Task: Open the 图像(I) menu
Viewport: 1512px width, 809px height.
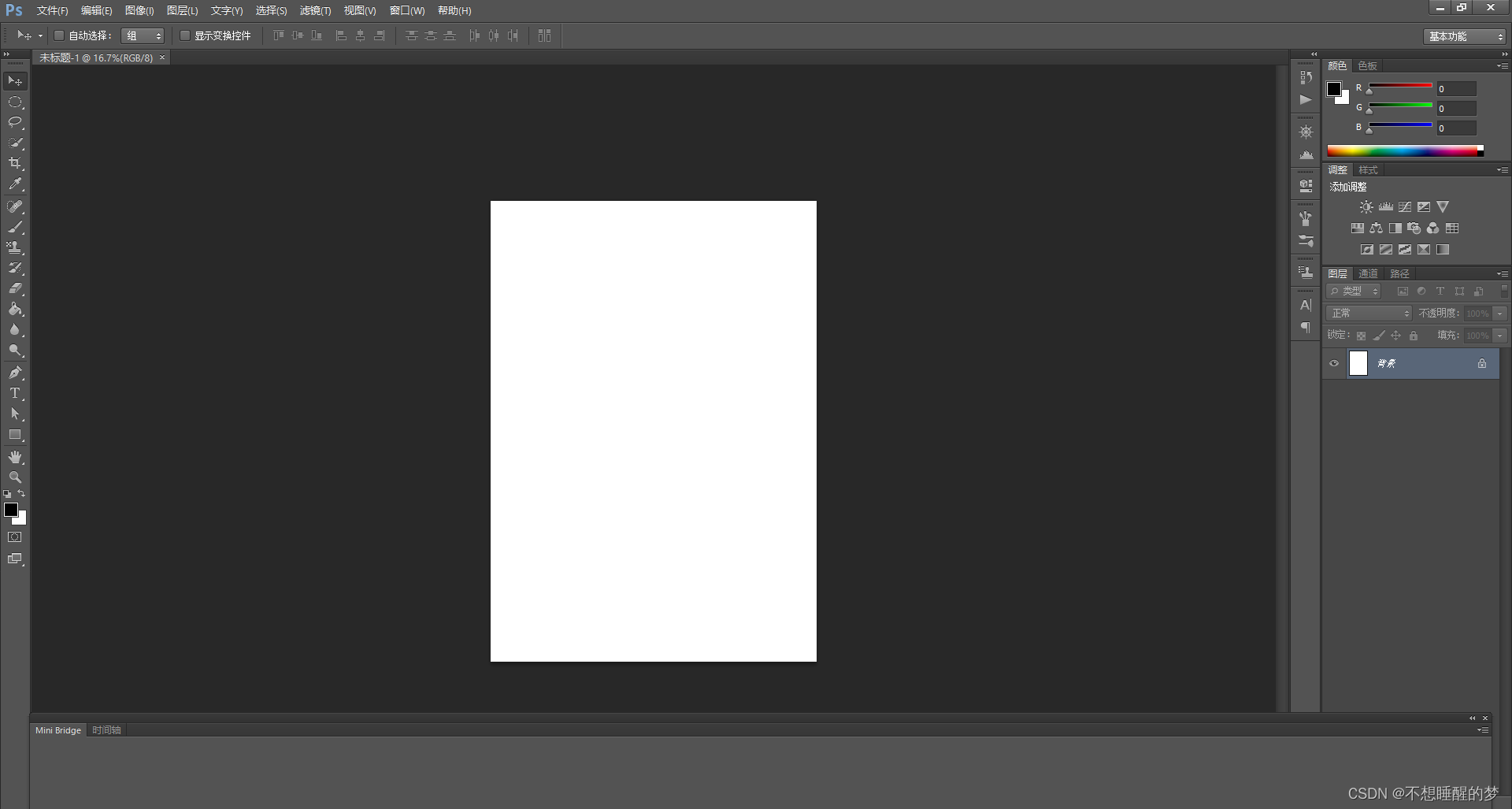Action: (139, 10)
